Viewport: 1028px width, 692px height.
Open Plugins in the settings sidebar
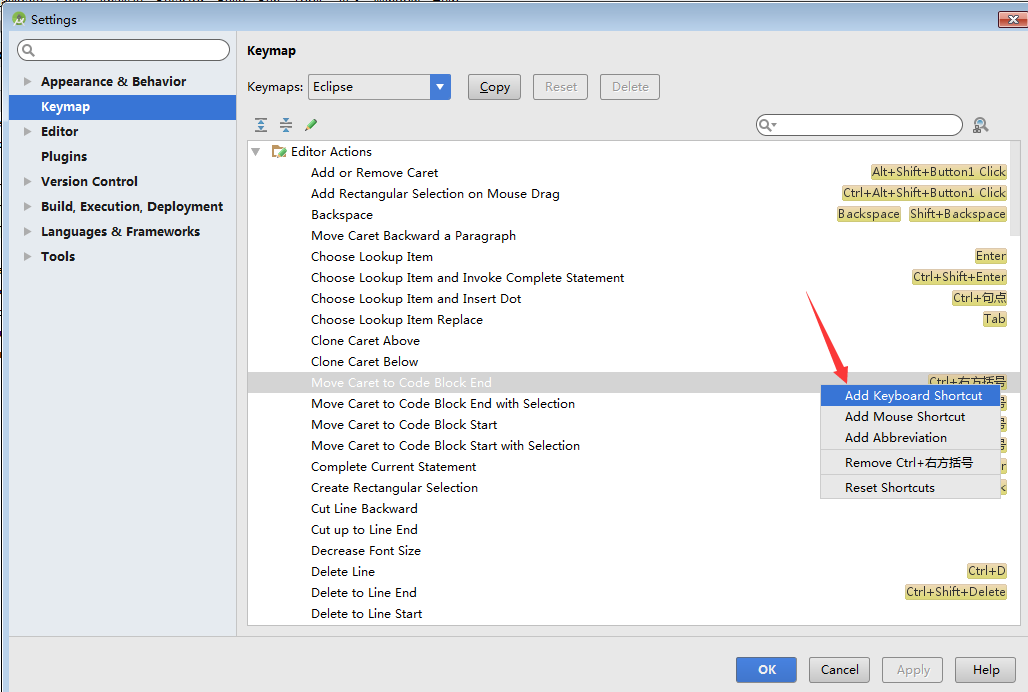pyautogui.click(x=64, y=157)
